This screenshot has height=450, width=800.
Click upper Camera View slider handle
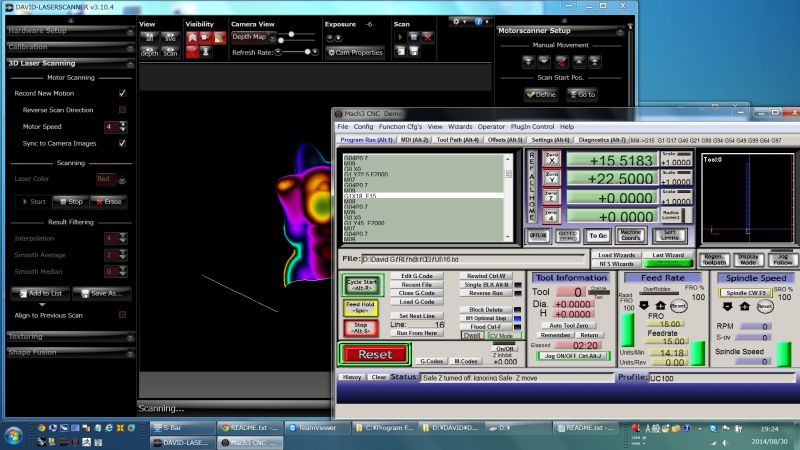[x=291, y=34]
